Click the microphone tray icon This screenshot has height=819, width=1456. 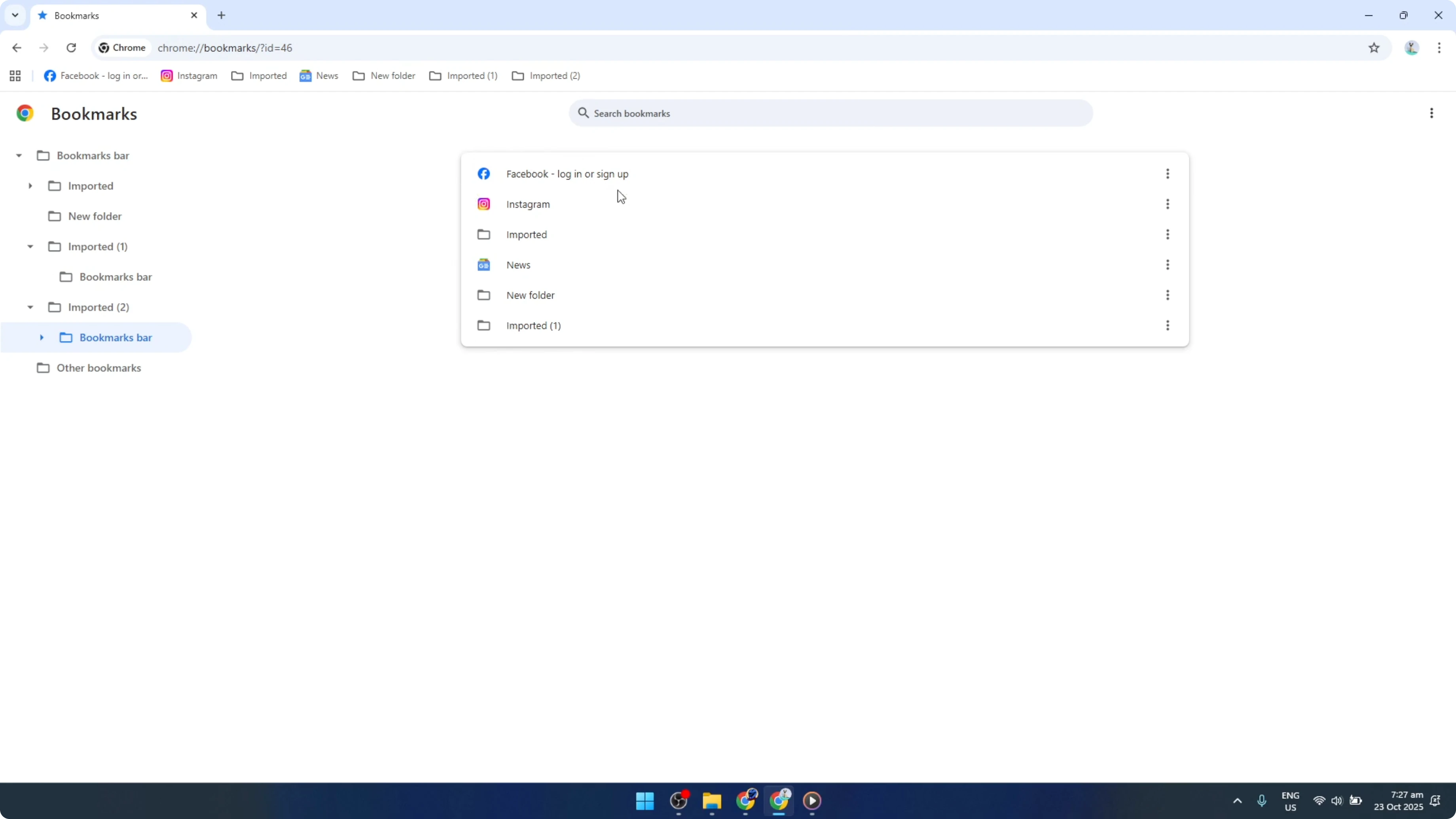[1262, 801]
